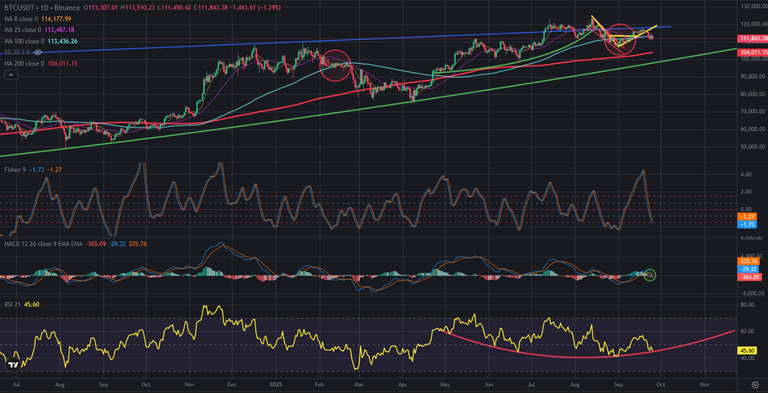Click the yellow 45.60 RSI value label
The width and height of the screenshot is (768, 393).
(747, 350)
